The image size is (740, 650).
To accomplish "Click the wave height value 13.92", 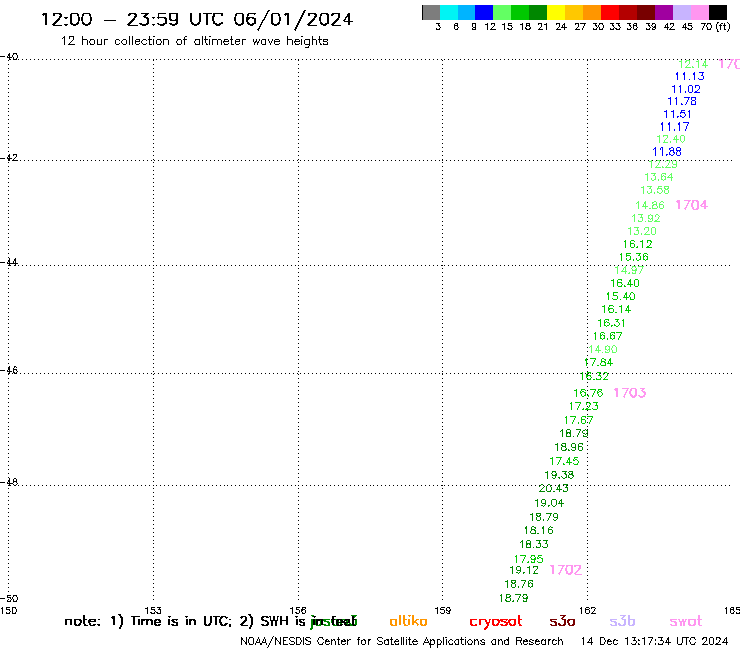I will pos(646,219).
